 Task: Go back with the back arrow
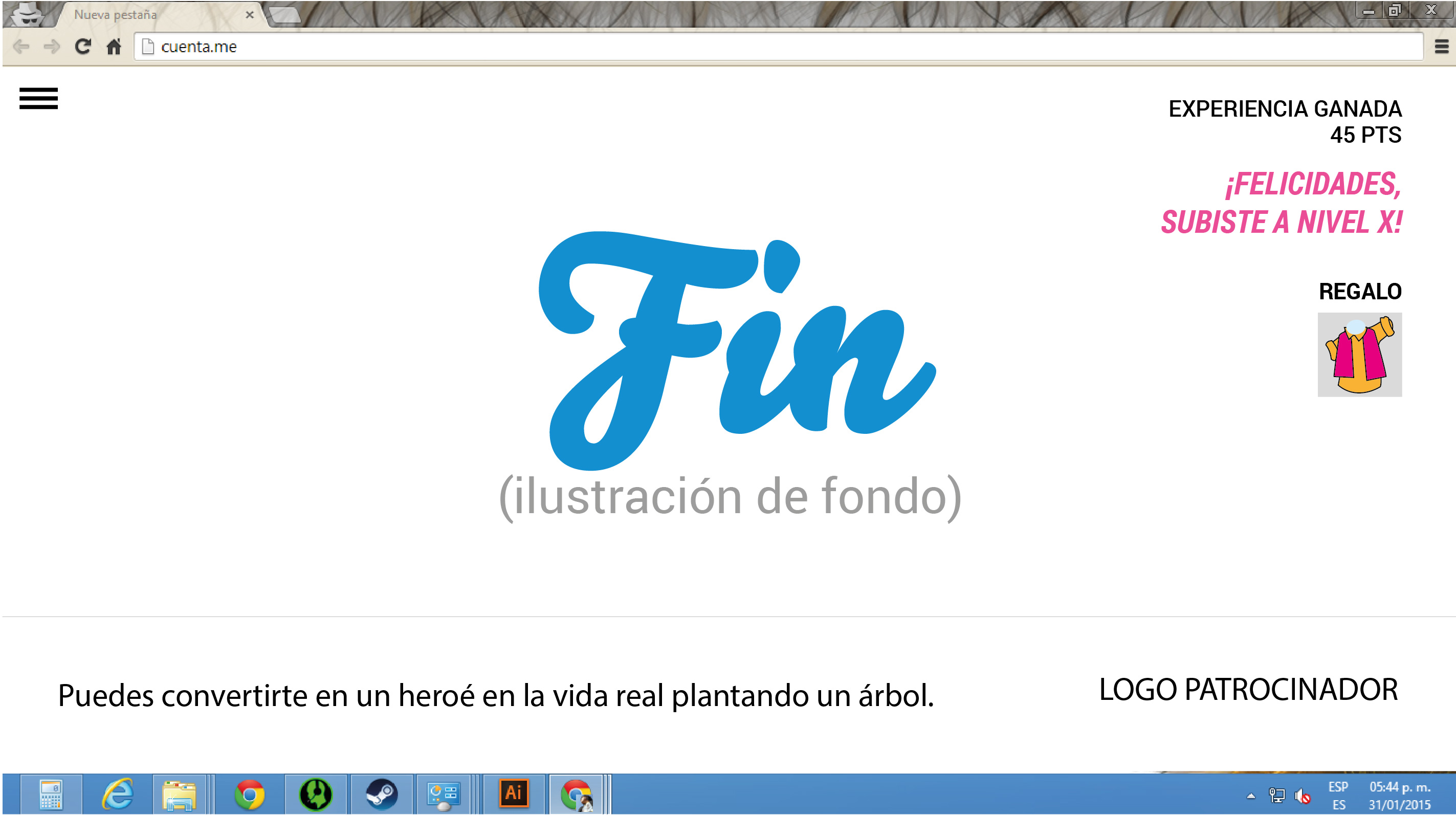21,47
